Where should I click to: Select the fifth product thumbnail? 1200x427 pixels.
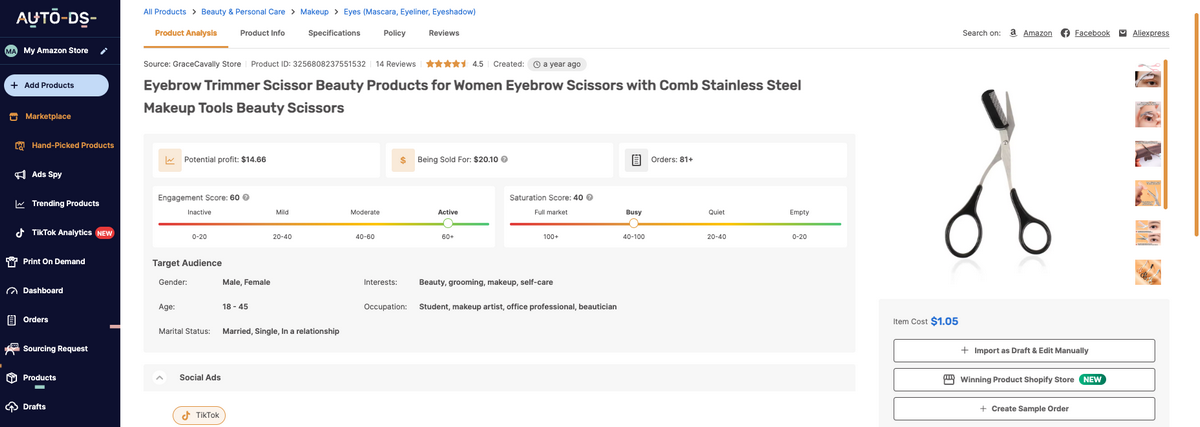[x=1148, y=232]
